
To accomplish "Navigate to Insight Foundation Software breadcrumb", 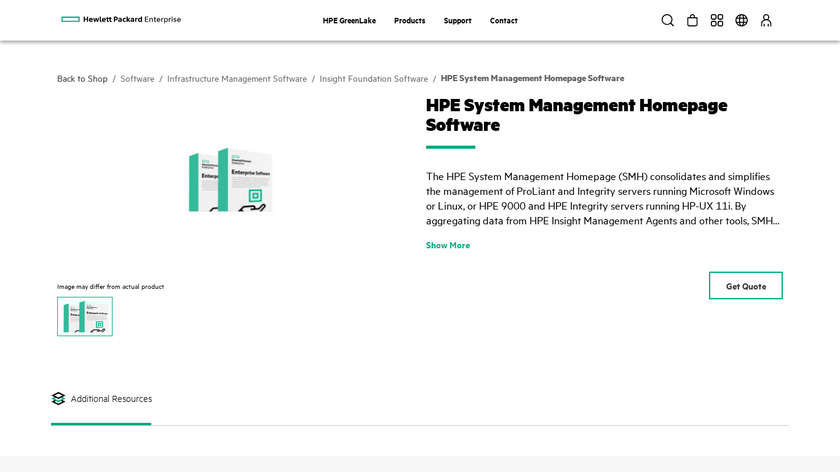I will (373, 79).
